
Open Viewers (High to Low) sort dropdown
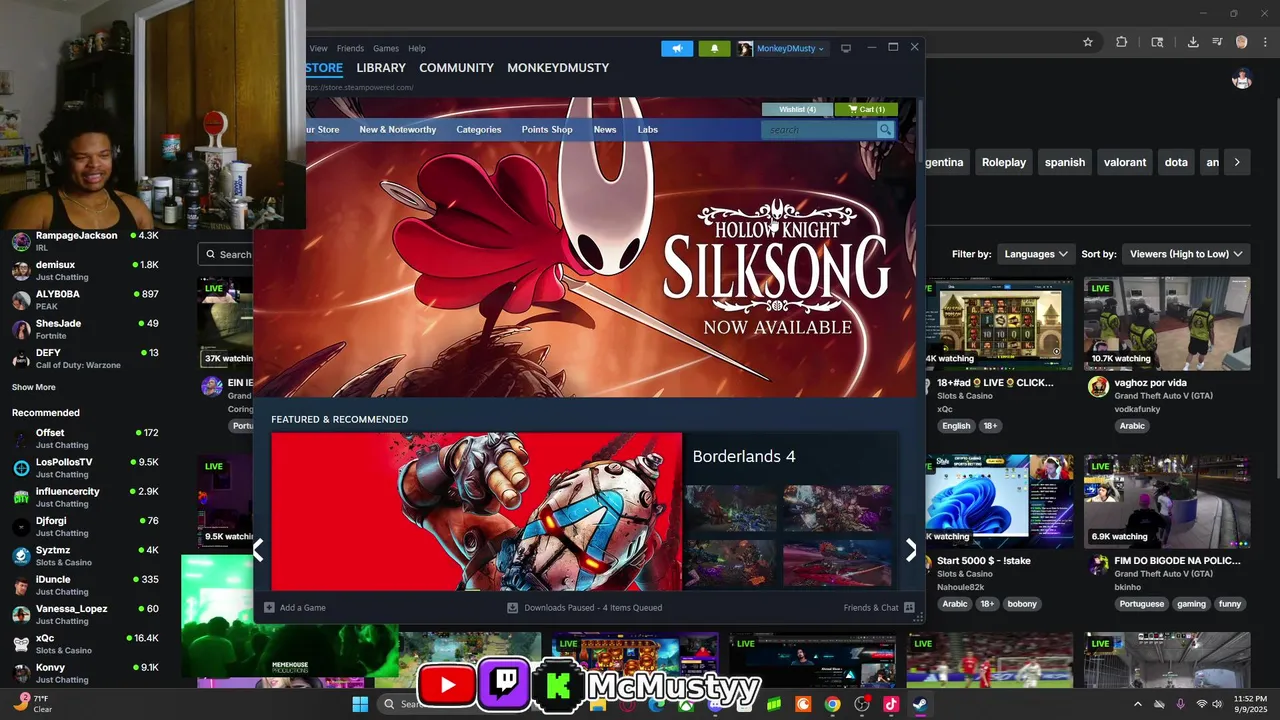(x=1186, y=254)
